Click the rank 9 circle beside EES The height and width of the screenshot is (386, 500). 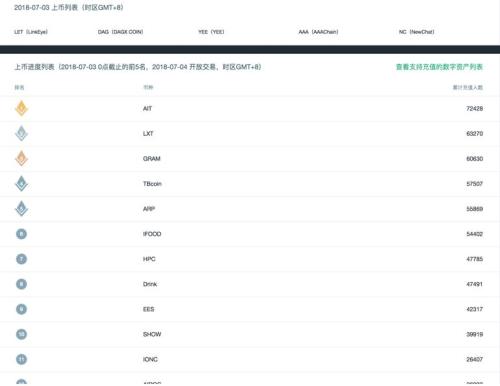[x=21, y=309]
